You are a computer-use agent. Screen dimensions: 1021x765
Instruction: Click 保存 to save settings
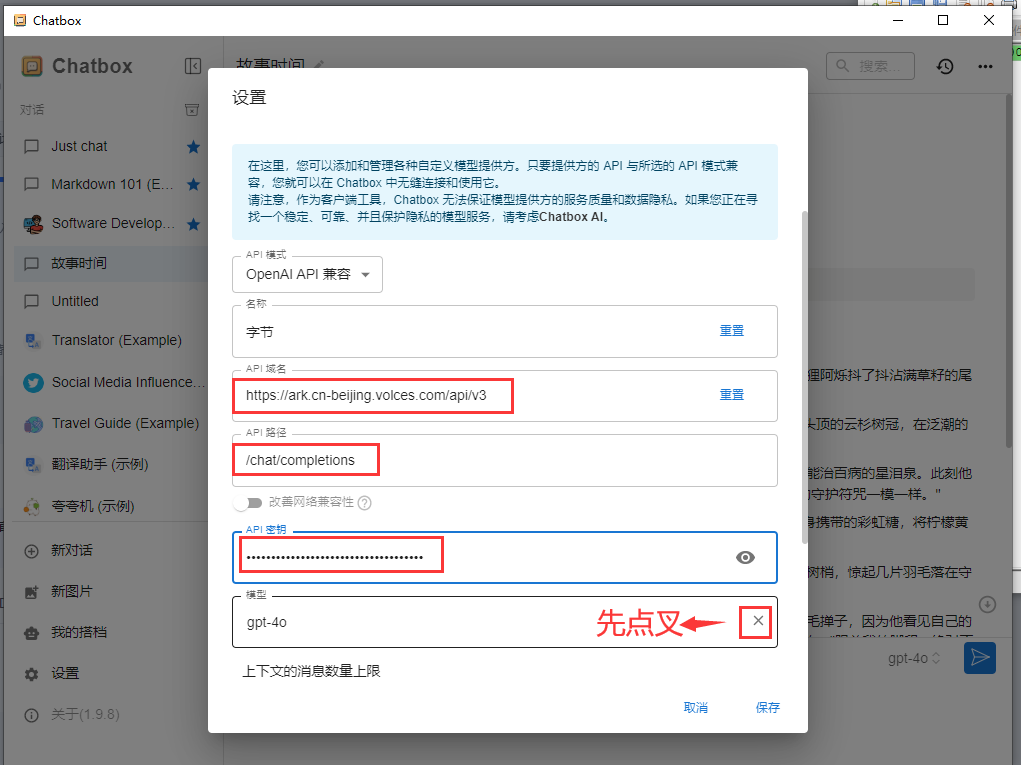point(768,708)
